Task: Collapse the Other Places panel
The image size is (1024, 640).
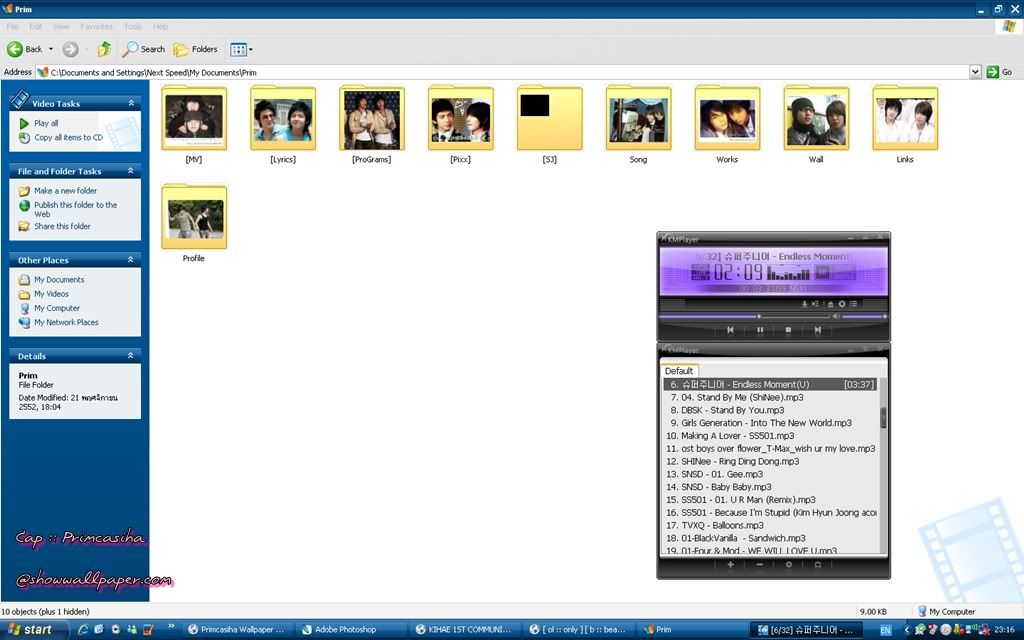Action: 131,259
